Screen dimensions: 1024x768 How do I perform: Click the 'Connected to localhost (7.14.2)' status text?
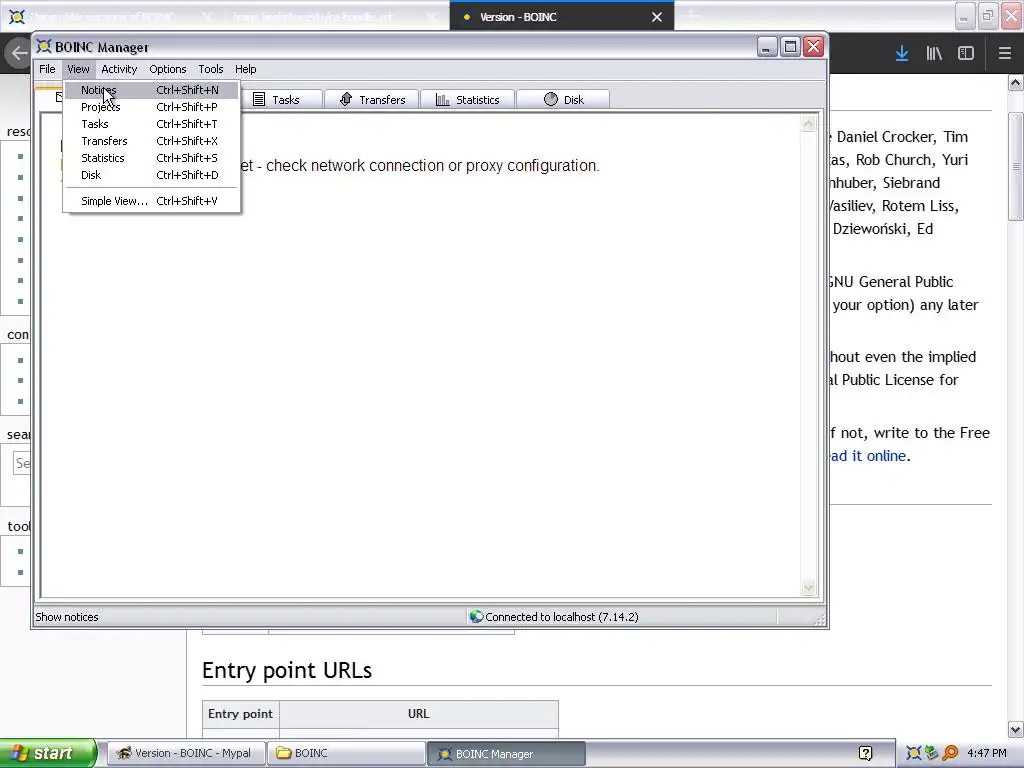(x=562, y=617)
